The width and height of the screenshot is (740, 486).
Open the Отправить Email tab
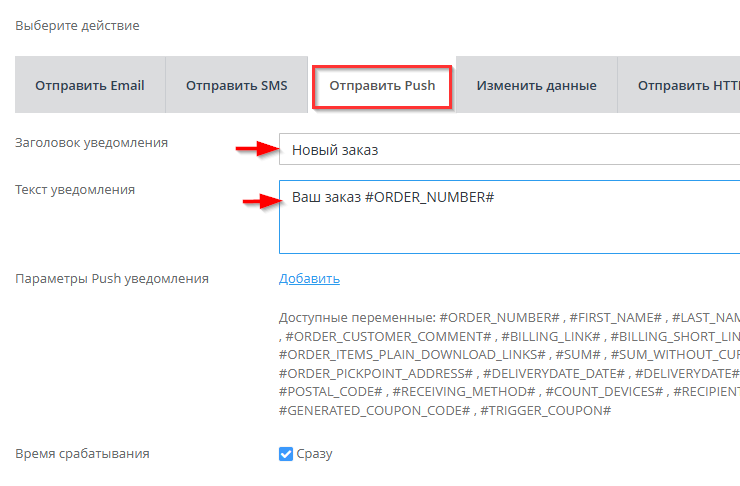[90, 85]
